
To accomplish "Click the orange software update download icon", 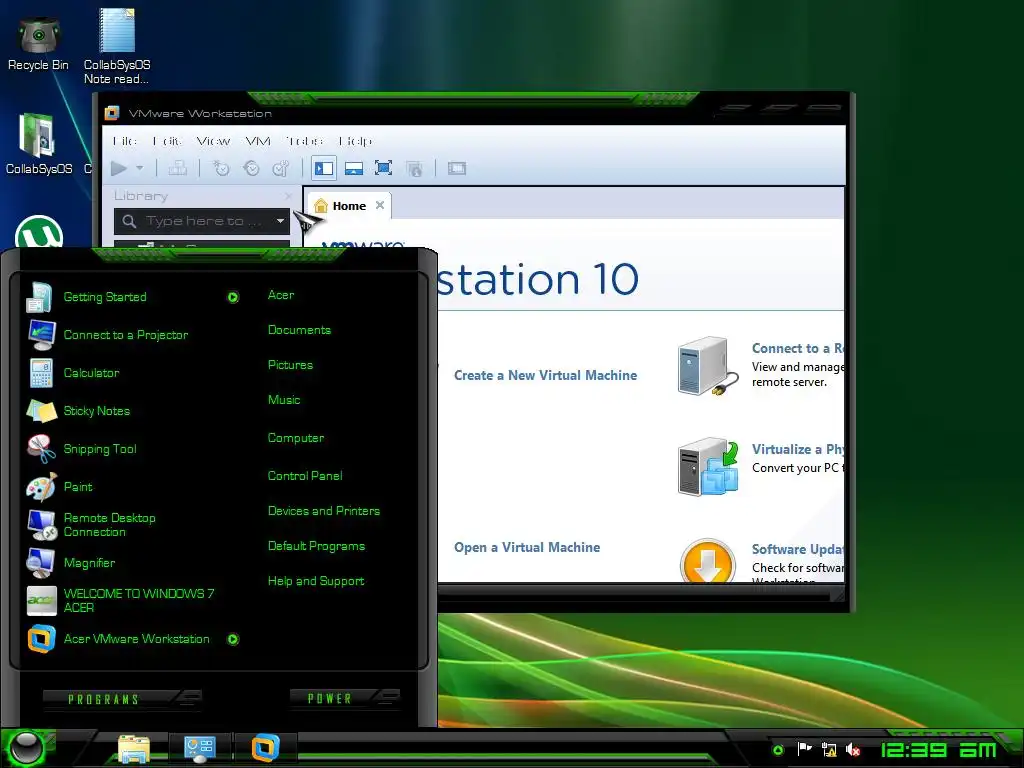I will point(708,561).
